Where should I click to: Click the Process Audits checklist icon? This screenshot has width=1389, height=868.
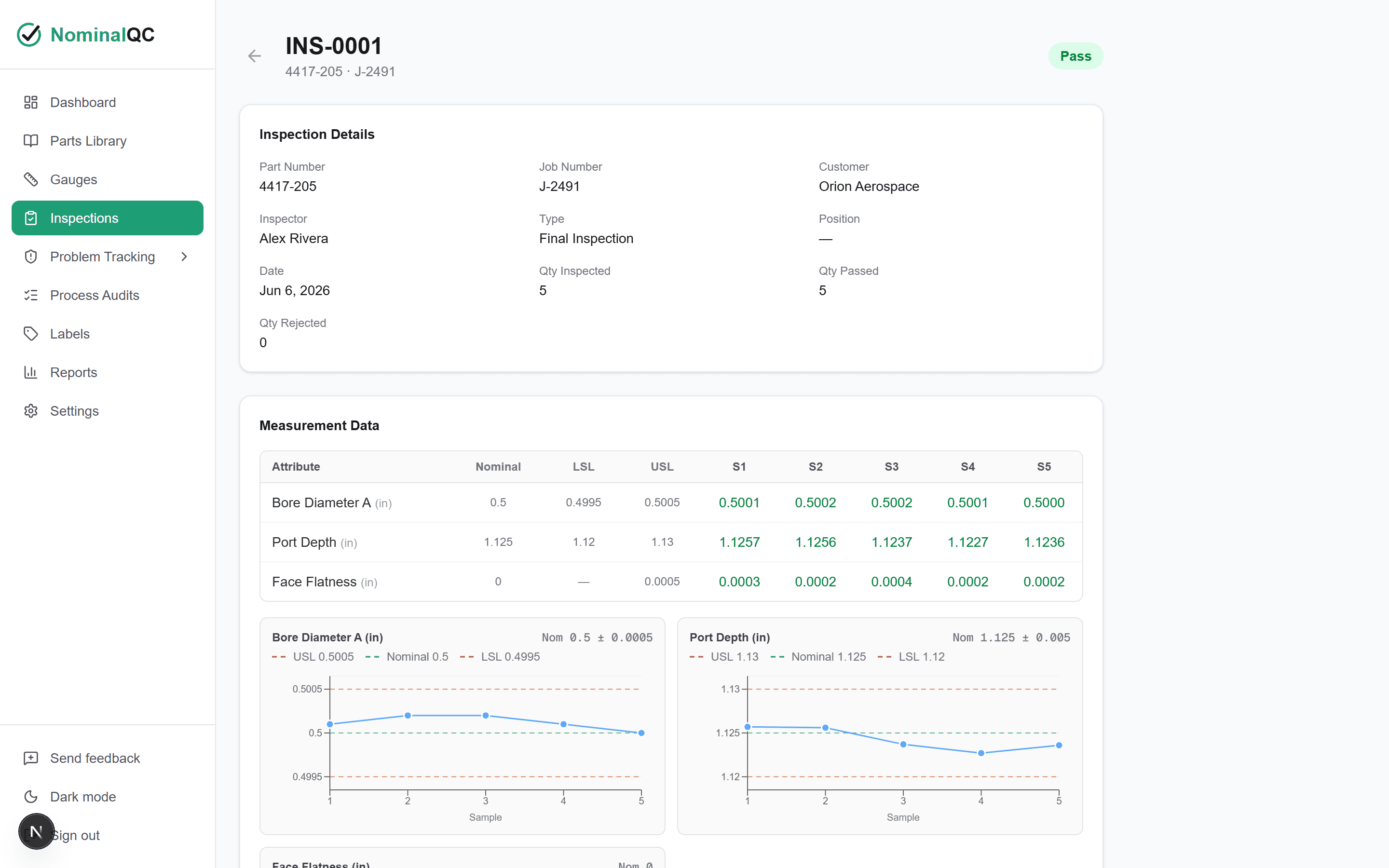[31, 295]
